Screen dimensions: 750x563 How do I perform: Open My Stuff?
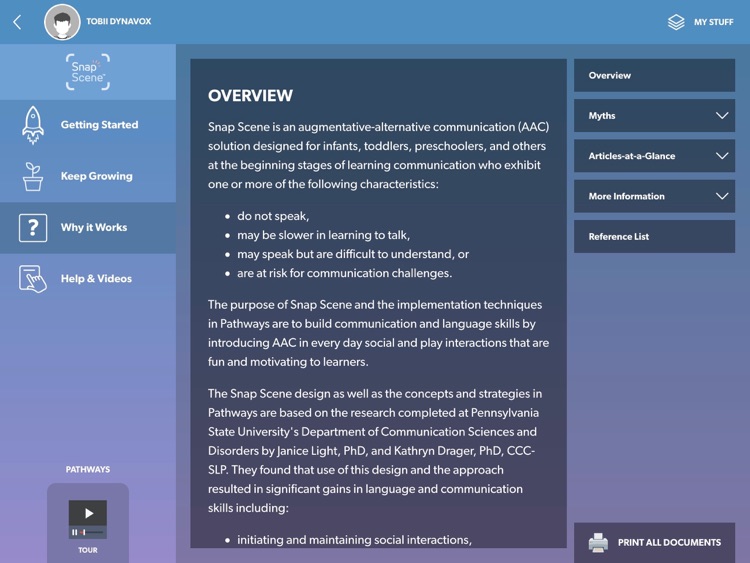tap(700, 22)
